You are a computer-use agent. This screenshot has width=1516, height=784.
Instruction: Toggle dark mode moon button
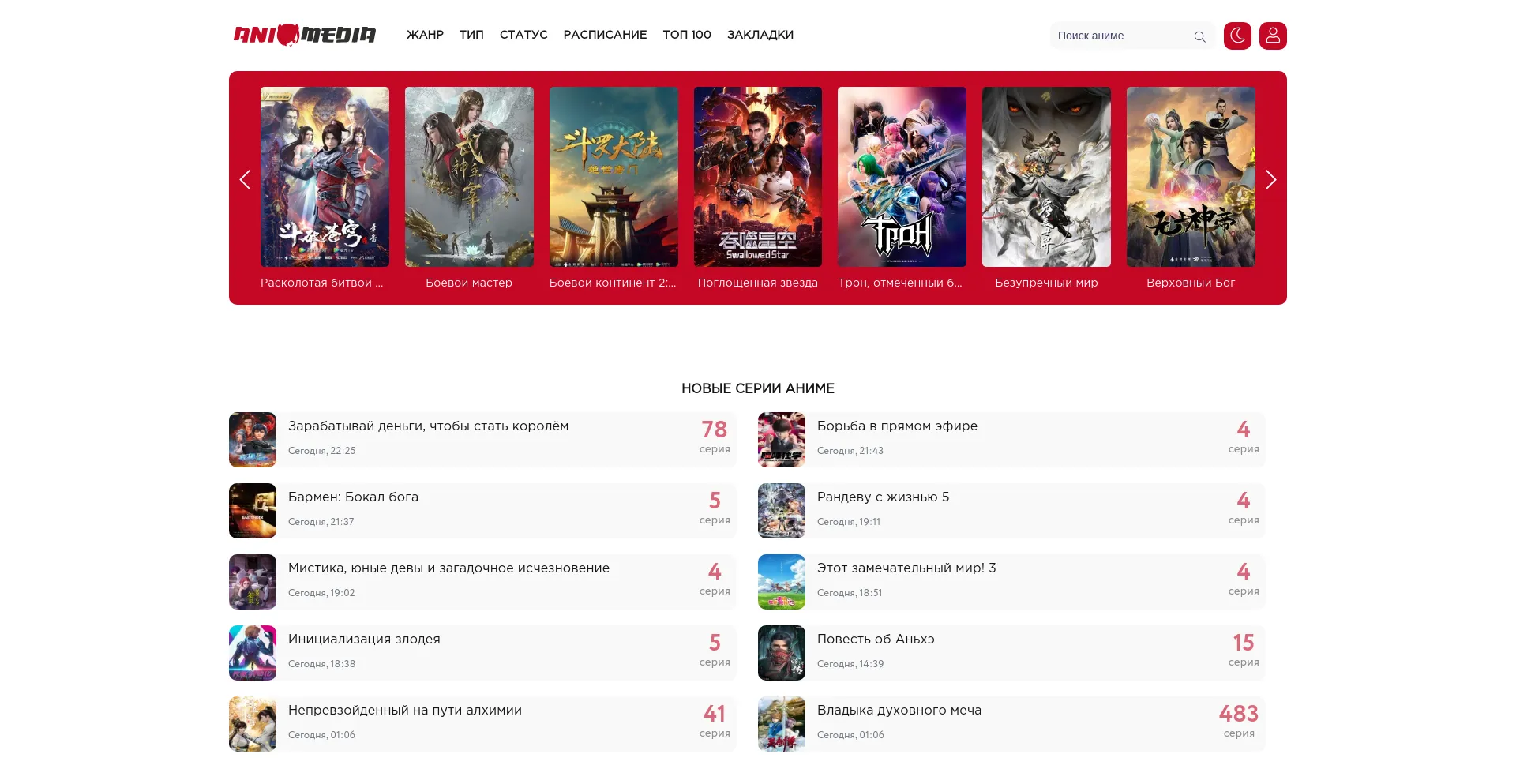click(1237, 36)
